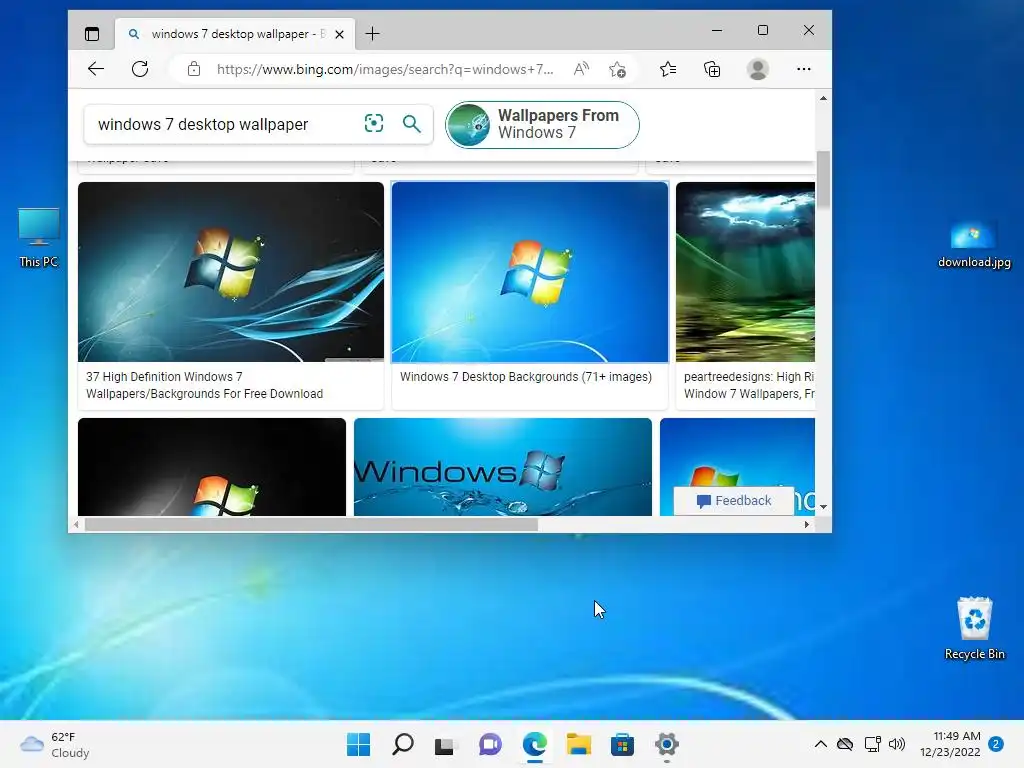Screen dimensions: 1024x768
Task: Open taskbar Search
Action: [402, 744]
